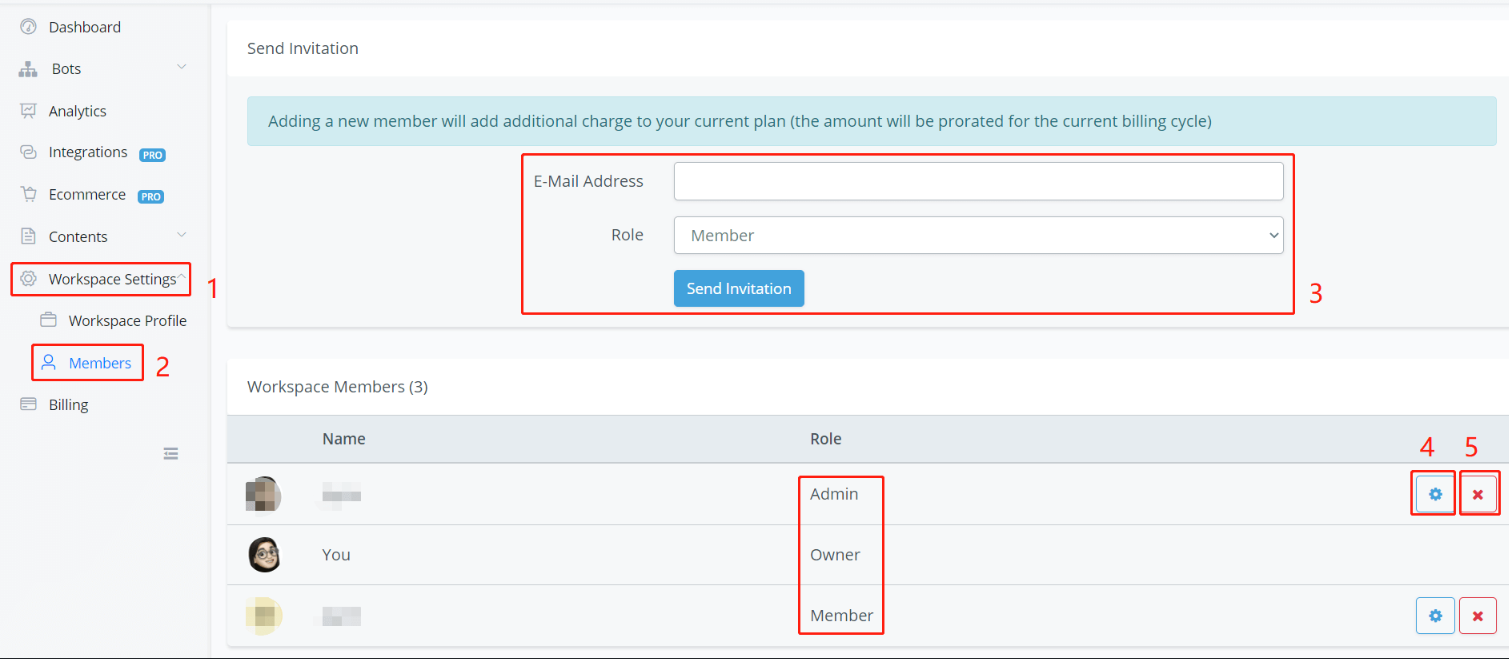Click the Ecommerce shopping cart icon
Image resolution: width=1509 pixels, height=659 pixels.
pos(28,194)
